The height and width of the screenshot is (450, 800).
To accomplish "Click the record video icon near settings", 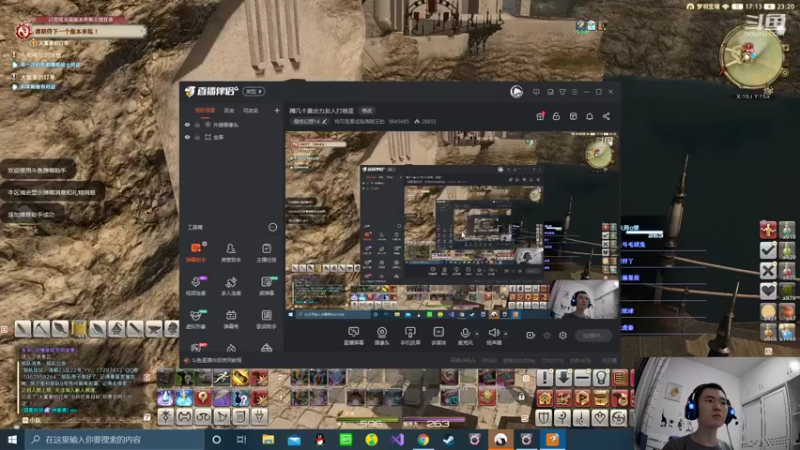I will pos(531,335).
